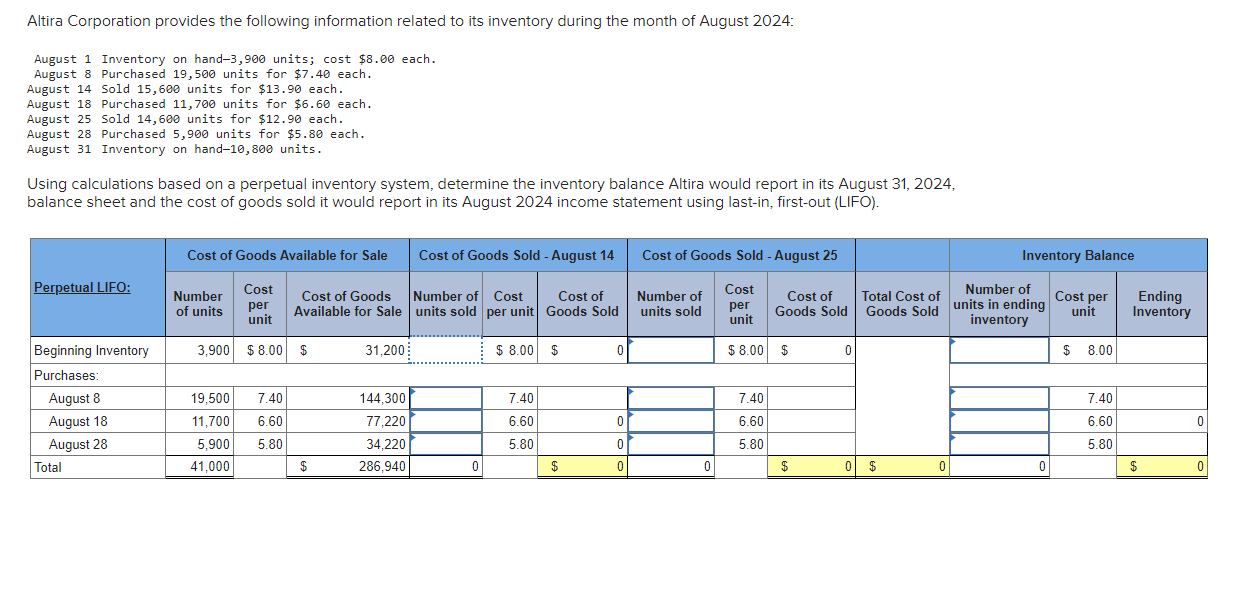Image resolution: width=1243 pixels, height=597 pixels.
Task: Click the 41,000 total units cell
Action: (199, 467)
